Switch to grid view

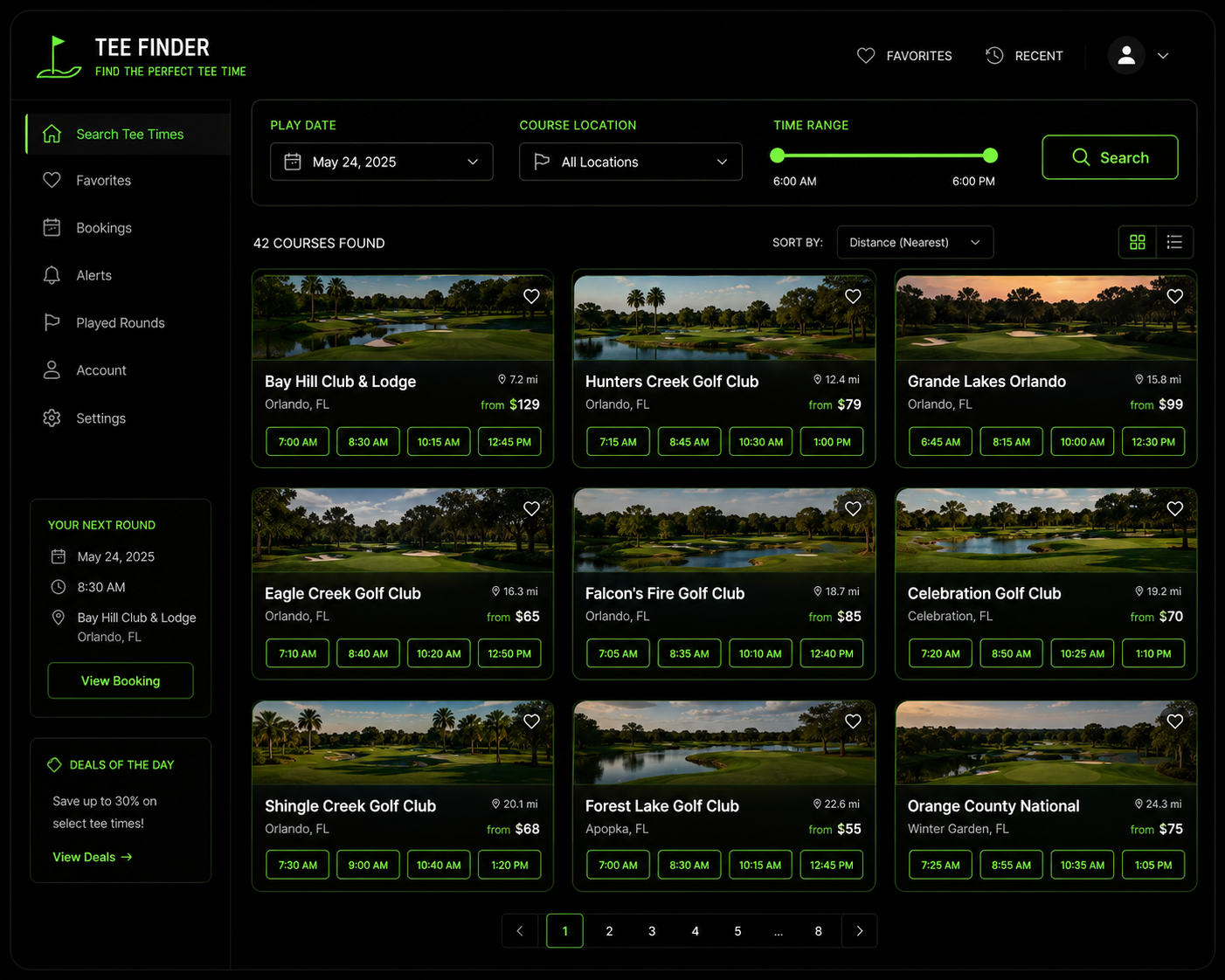coord(1138,242)
